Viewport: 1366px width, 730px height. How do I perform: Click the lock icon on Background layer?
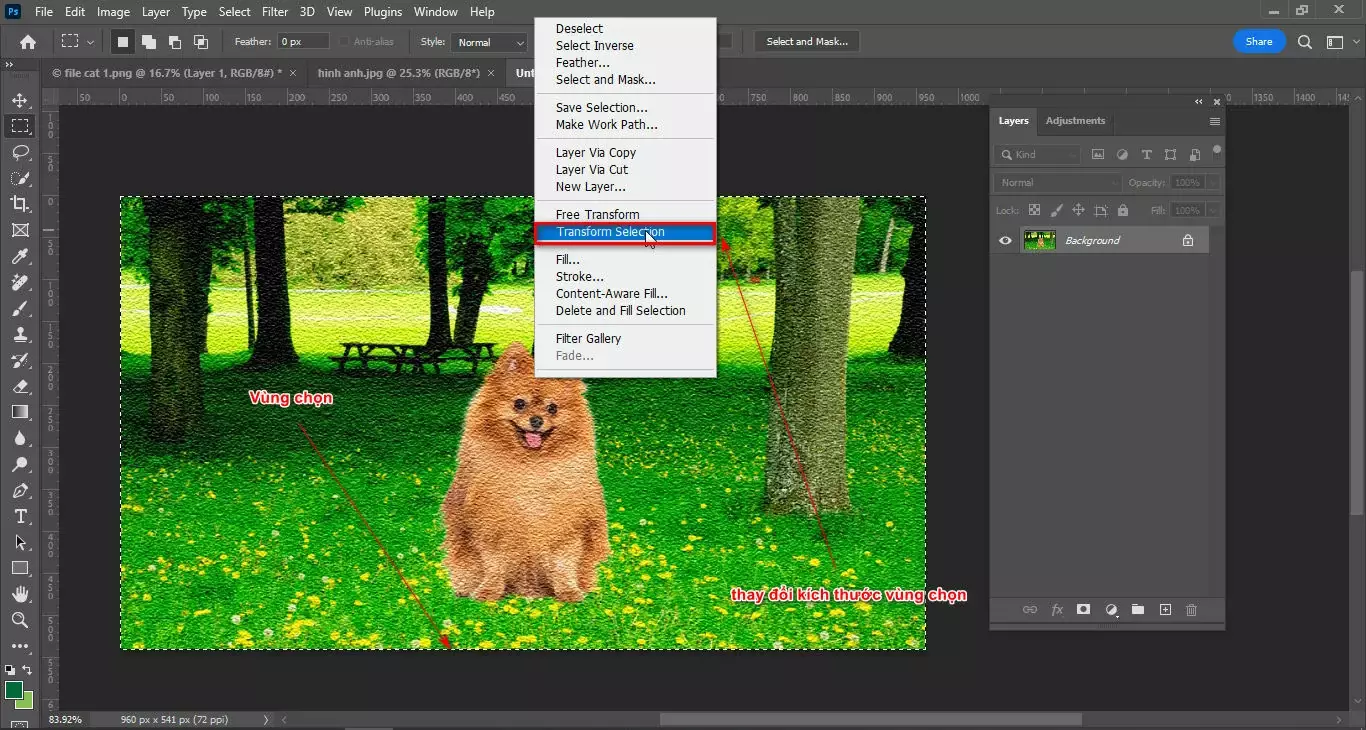click(1188, 240)
